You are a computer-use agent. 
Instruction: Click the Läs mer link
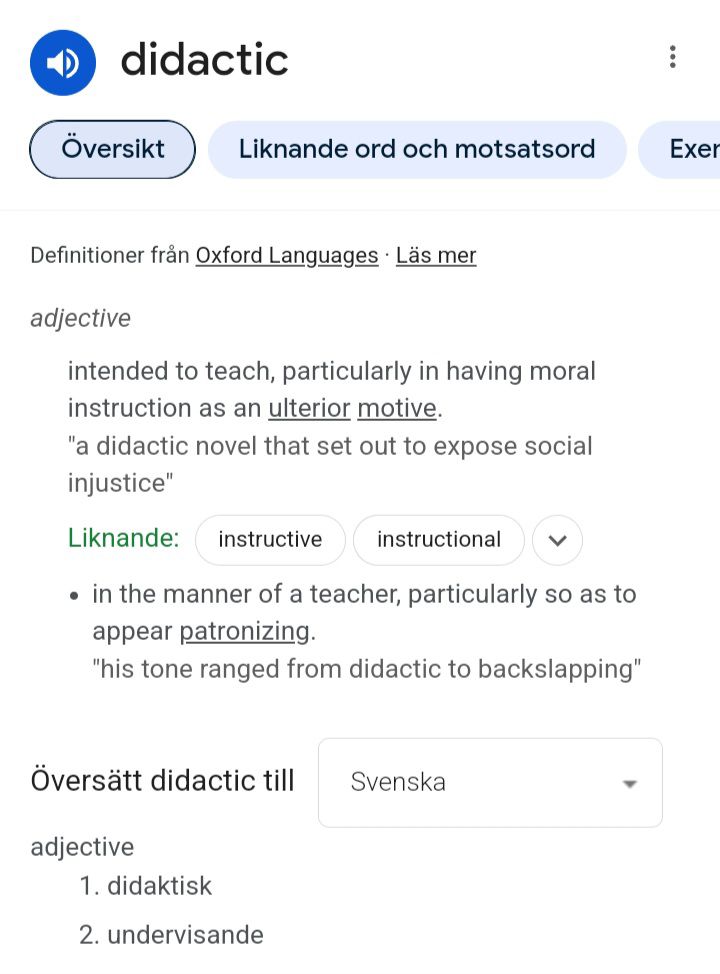(436, 255)
